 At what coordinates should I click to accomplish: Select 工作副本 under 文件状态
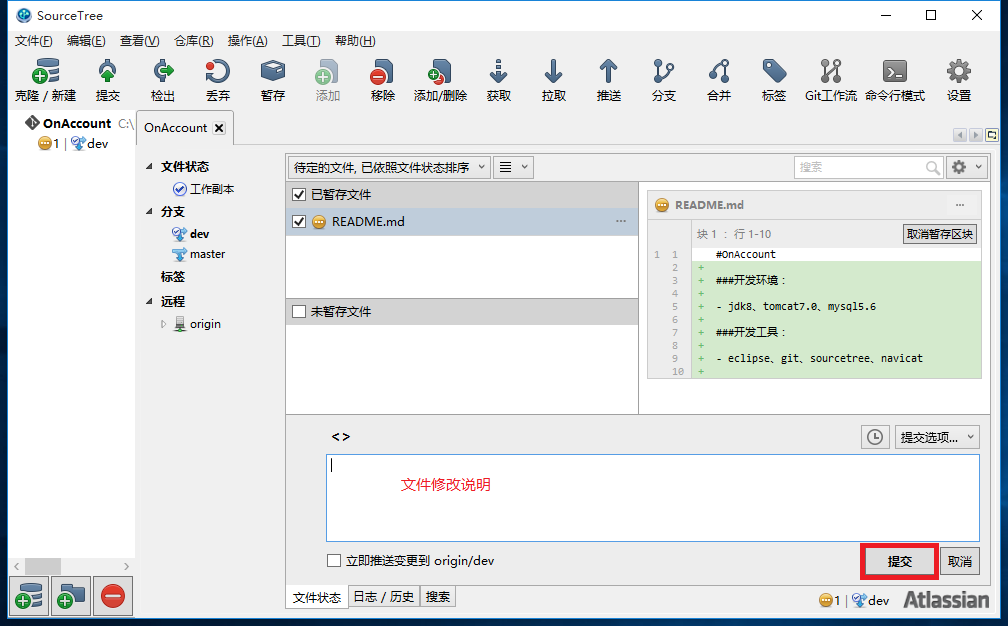coord(212,189)
